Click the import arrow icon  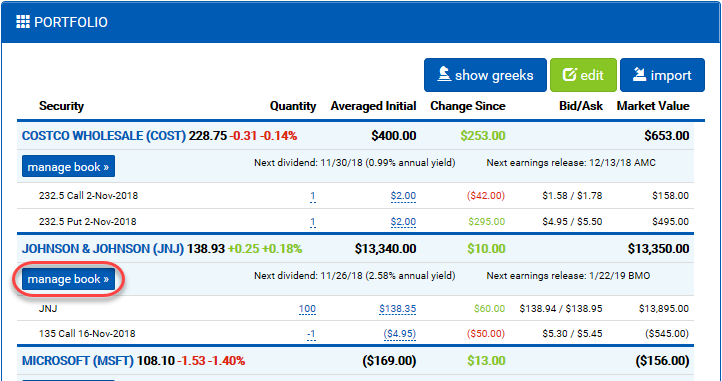coord(639,75)
